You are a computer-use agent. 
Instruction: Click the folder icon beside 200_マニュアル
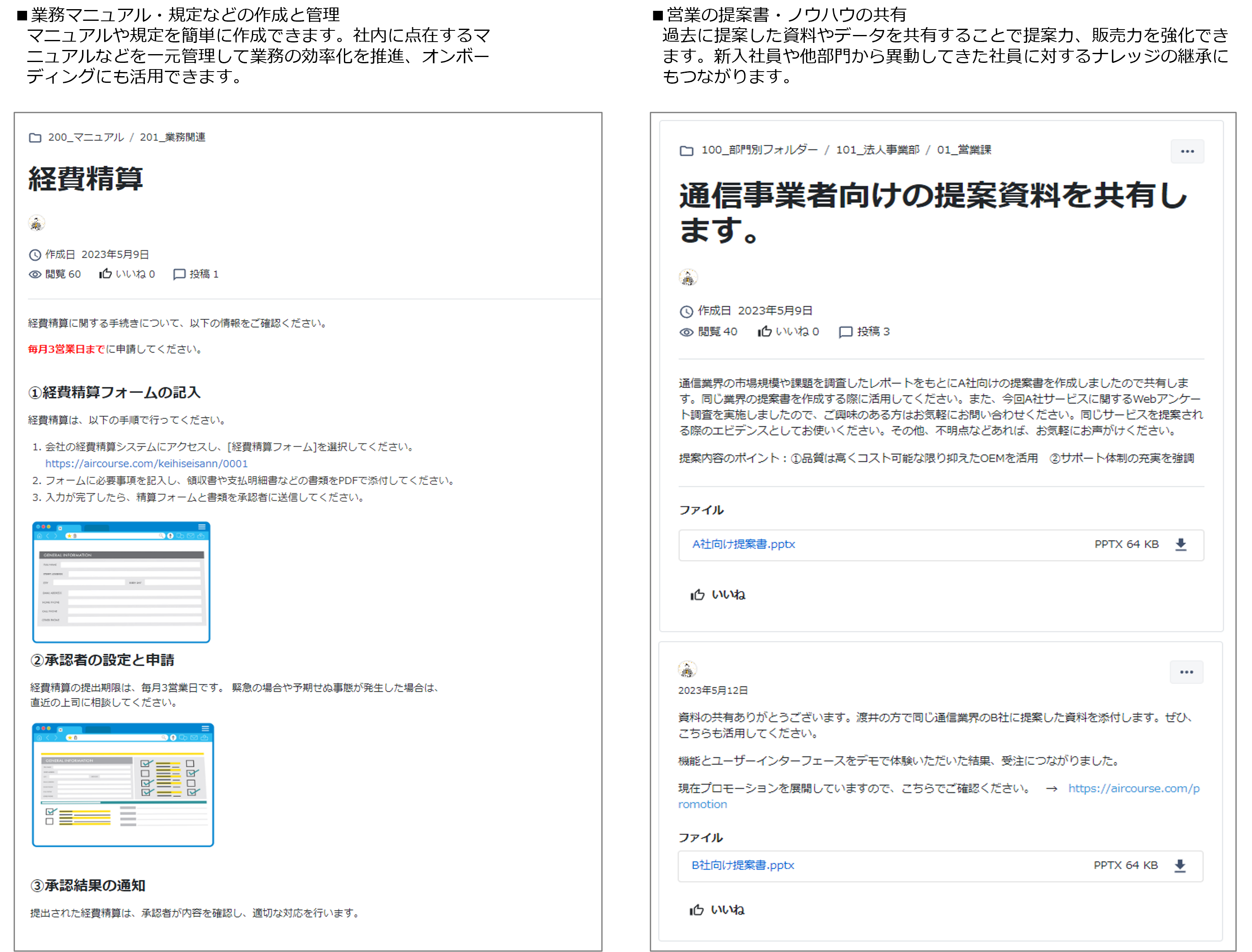click(35, 138)
